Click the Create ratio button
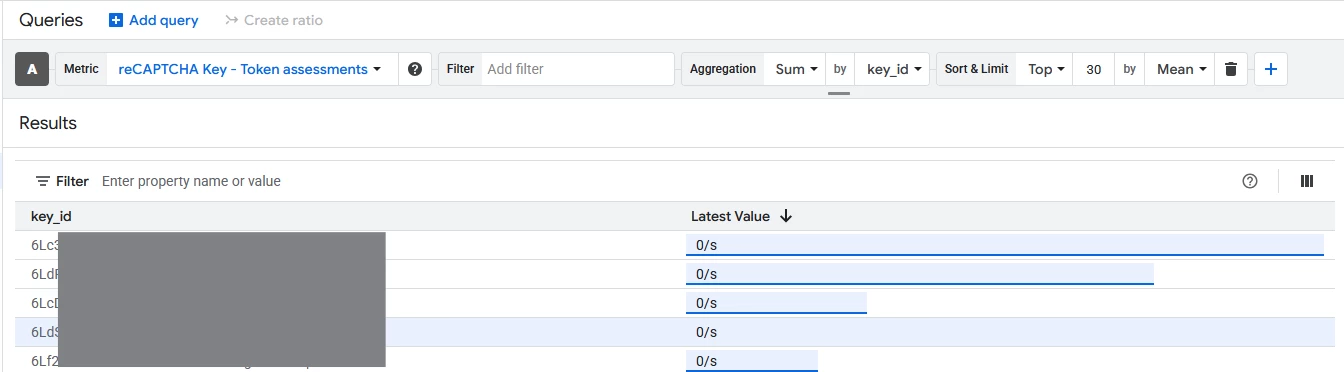Viewport: 1344px width, 372px height. pos(274,20)
